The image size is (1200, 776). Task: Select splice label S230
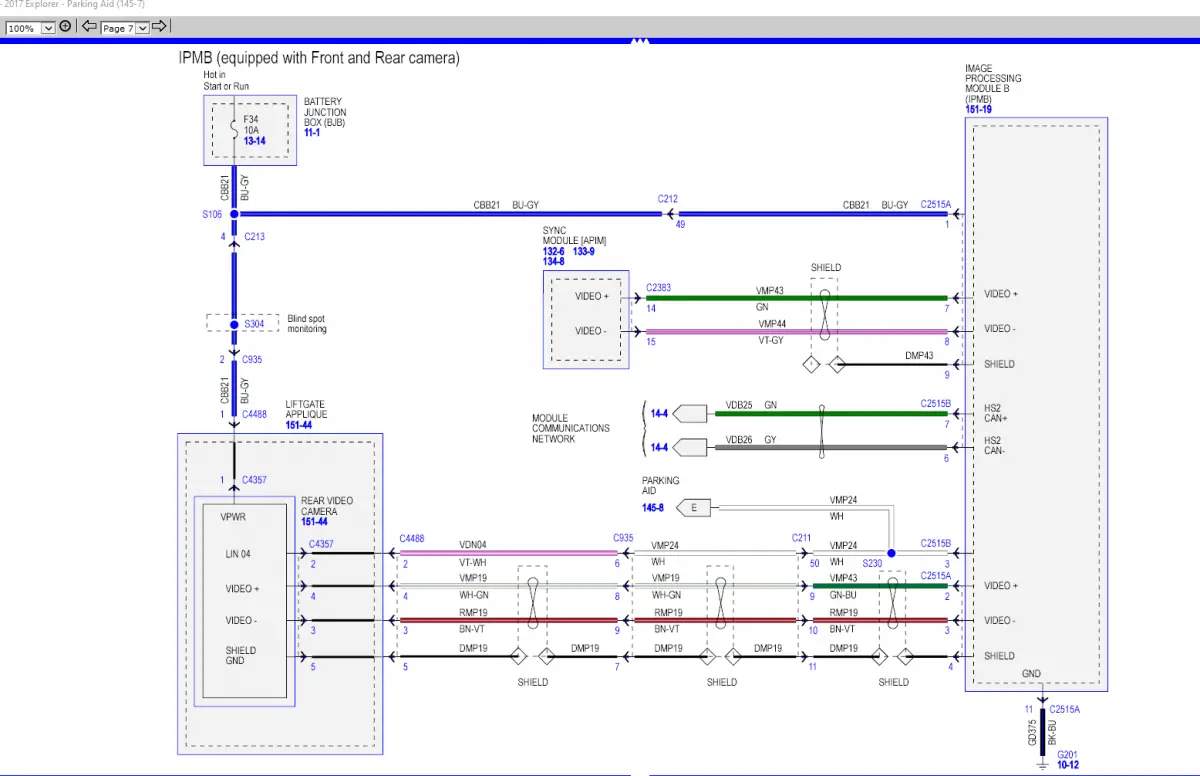pos(873,565)
